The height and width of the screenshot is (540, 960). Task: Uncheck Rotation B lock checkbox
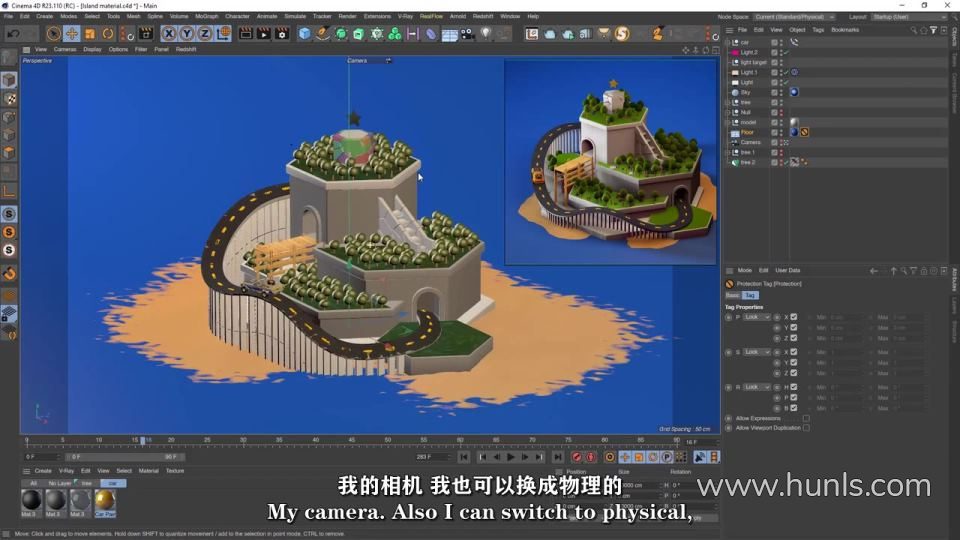pyautogui.click(x=794, y=408)
